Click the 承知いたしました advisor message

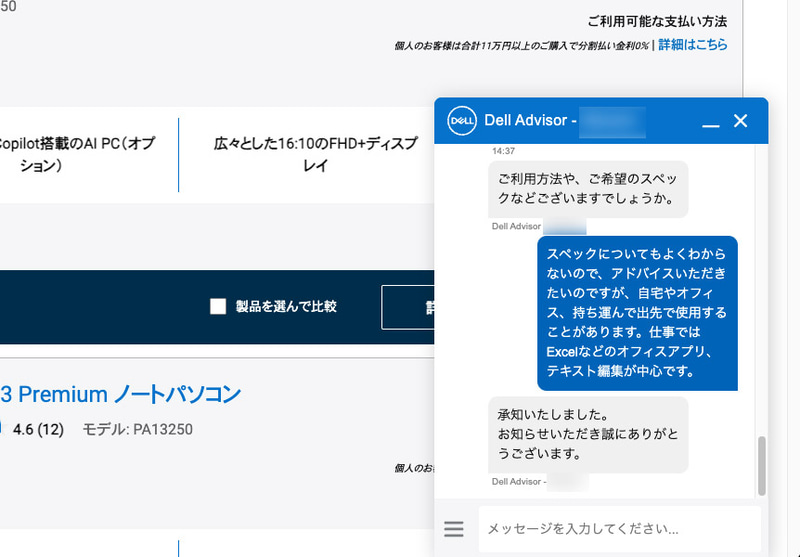pyautogui.click(x=588, y=435)
